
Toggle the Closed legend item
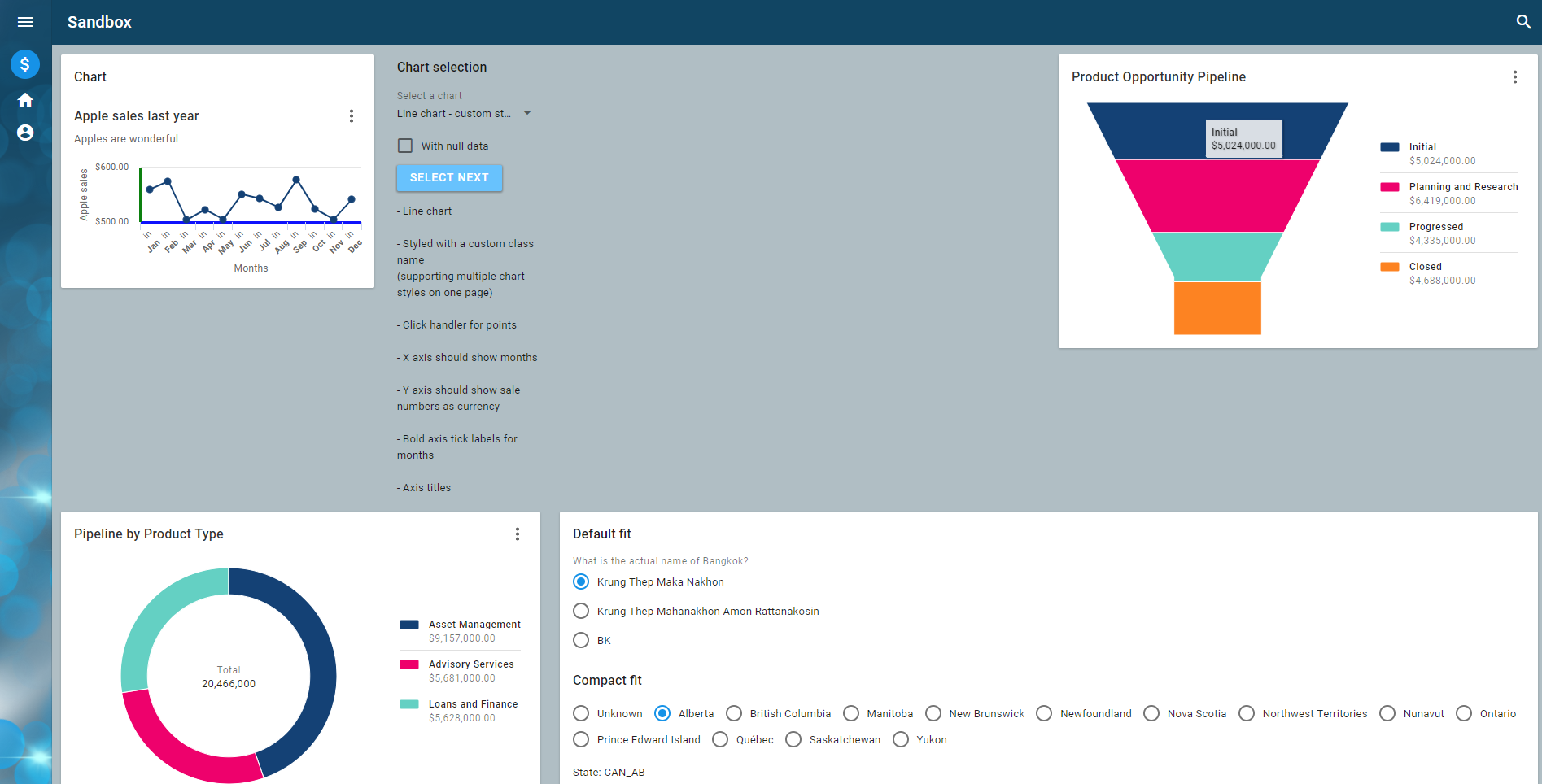(x=1425, y=267)
